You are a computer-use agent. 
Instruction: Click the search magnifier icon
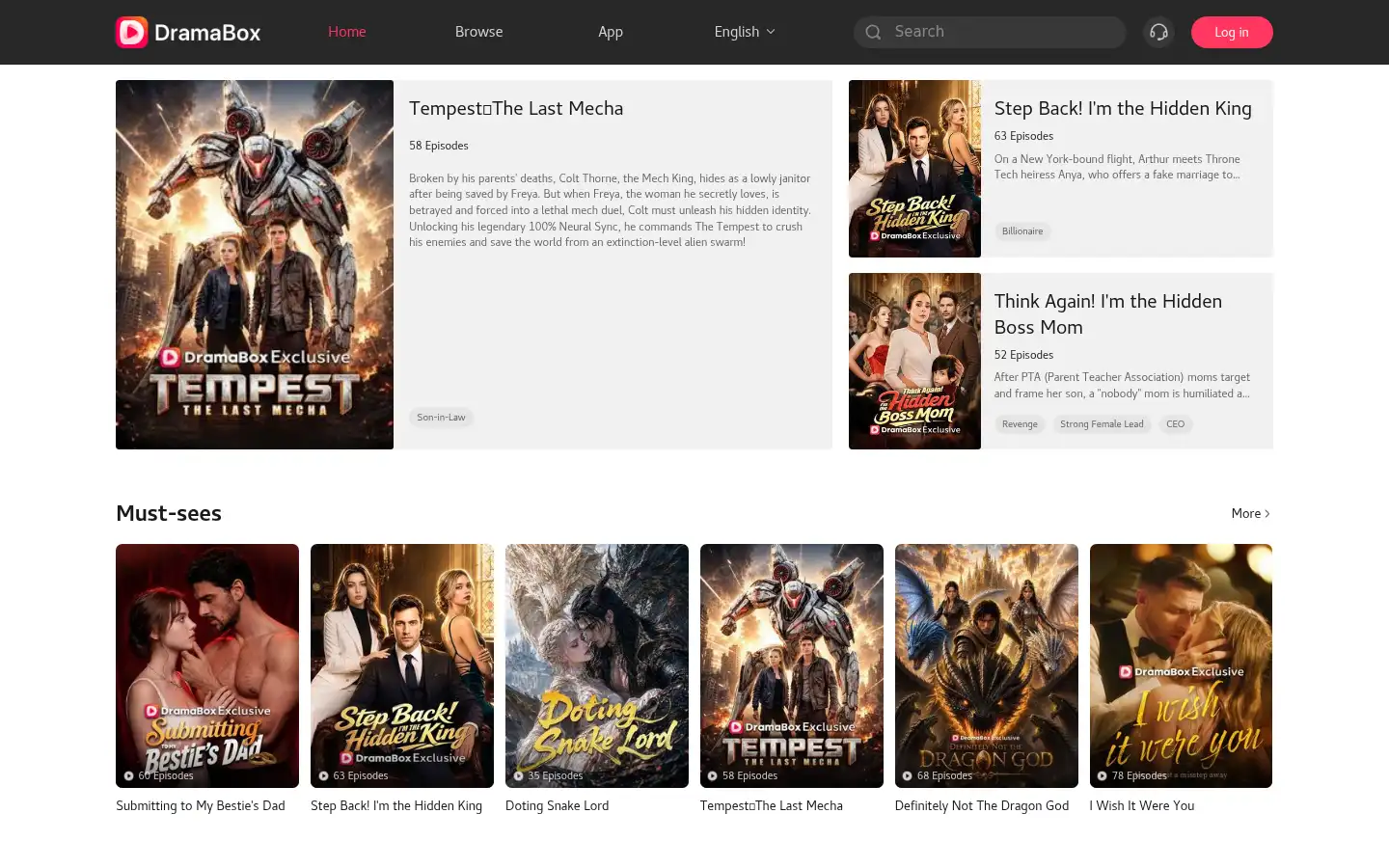click(x=873, y=32)
